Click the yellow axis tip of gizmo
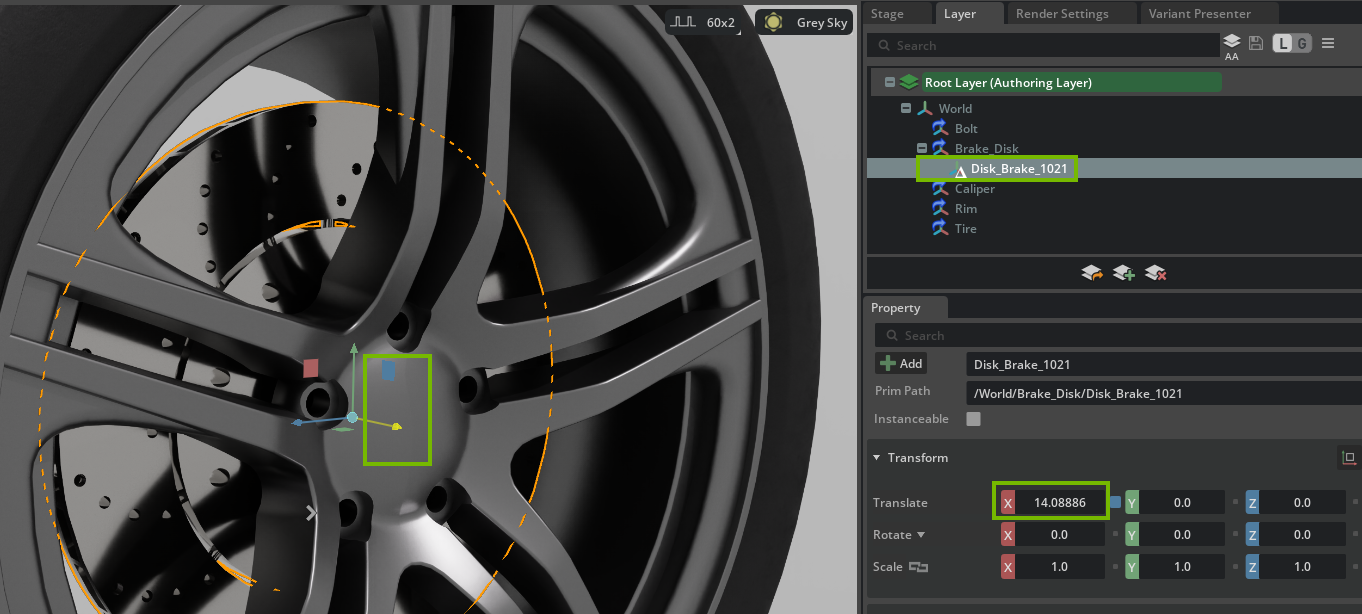The height and width of the screenshot is (614, 1362). pos(397,427)
